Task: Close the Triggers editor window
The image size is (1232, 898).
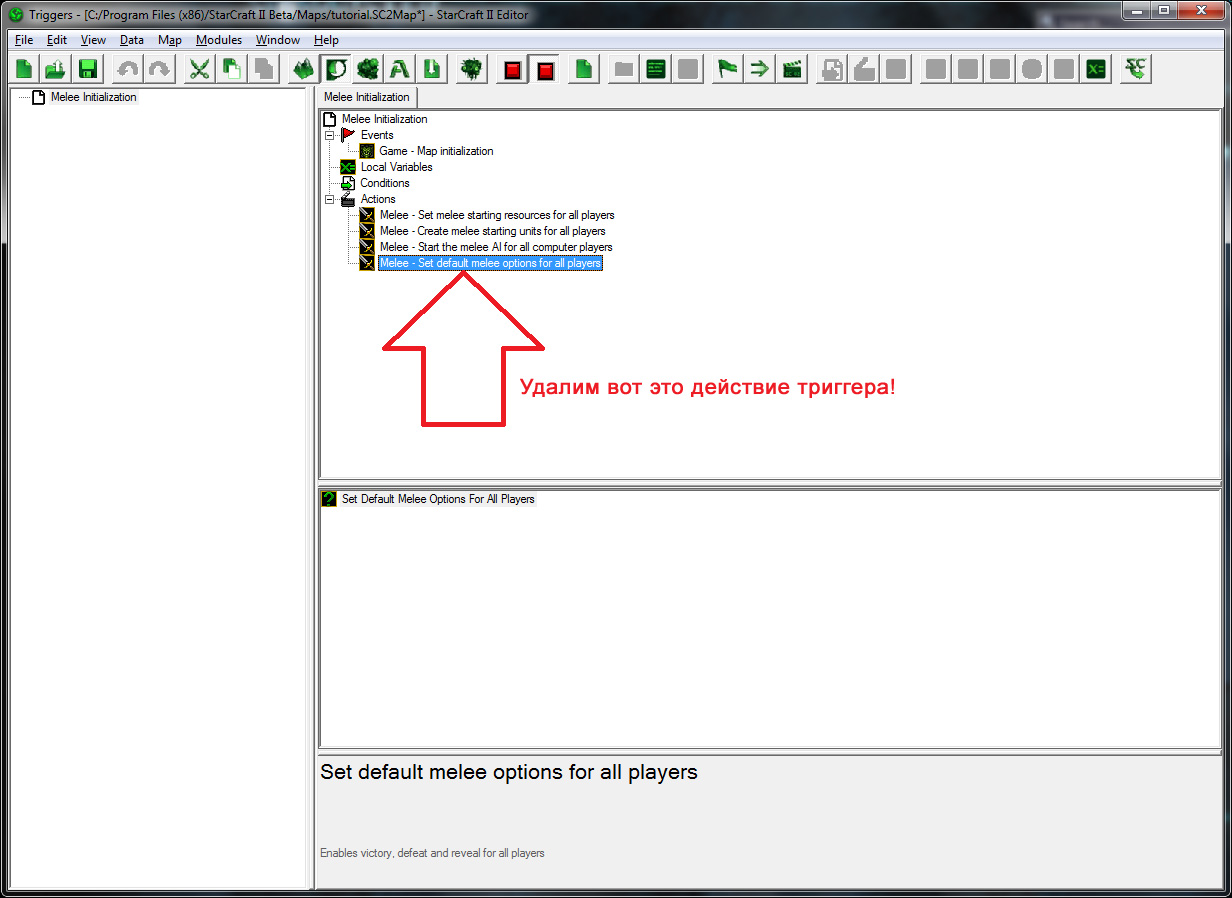Action: [1199, 10]
